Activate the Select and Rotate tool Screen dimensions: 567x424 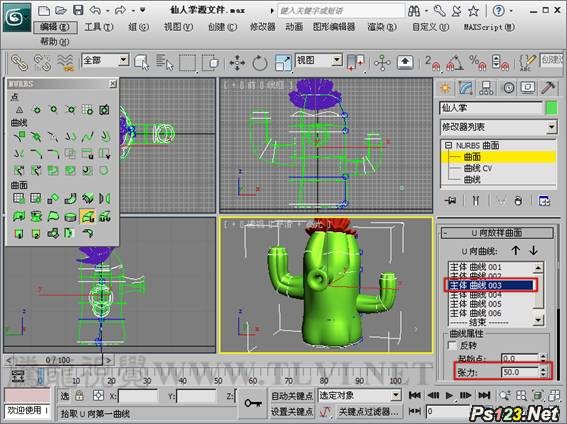click(260, 63)
